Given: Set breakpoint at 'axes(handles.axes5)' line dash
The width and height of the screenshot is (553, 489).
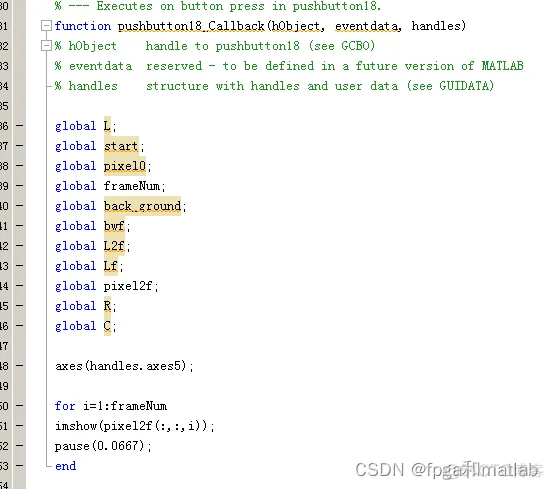Looking at the screenshot, I should (x=20, y=366).
